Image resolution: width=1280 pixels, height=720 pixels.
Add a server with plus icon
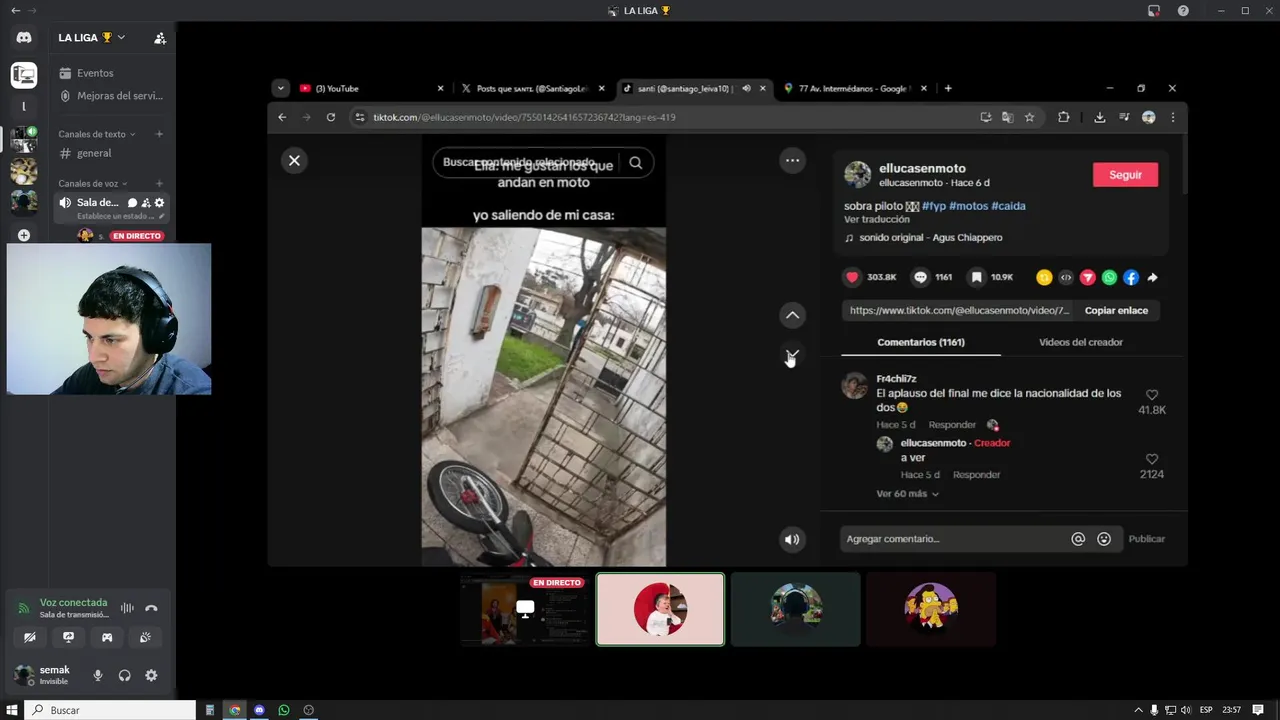(24, 235)
